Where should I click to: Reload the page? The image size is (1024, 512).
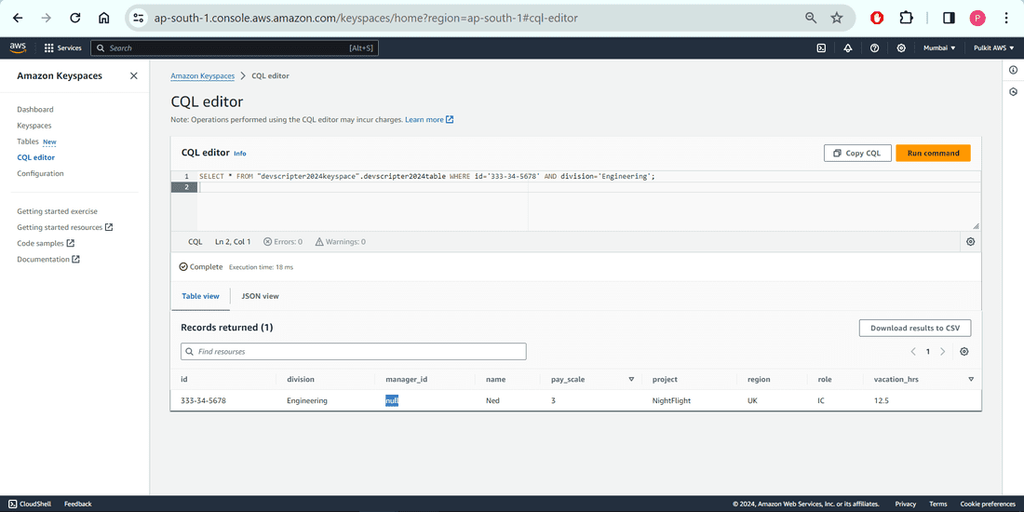coord(74,18)
